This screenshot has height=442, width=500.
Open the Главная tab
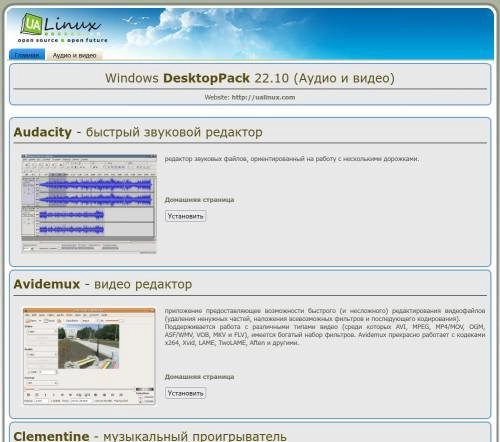(x=27, y=55)
